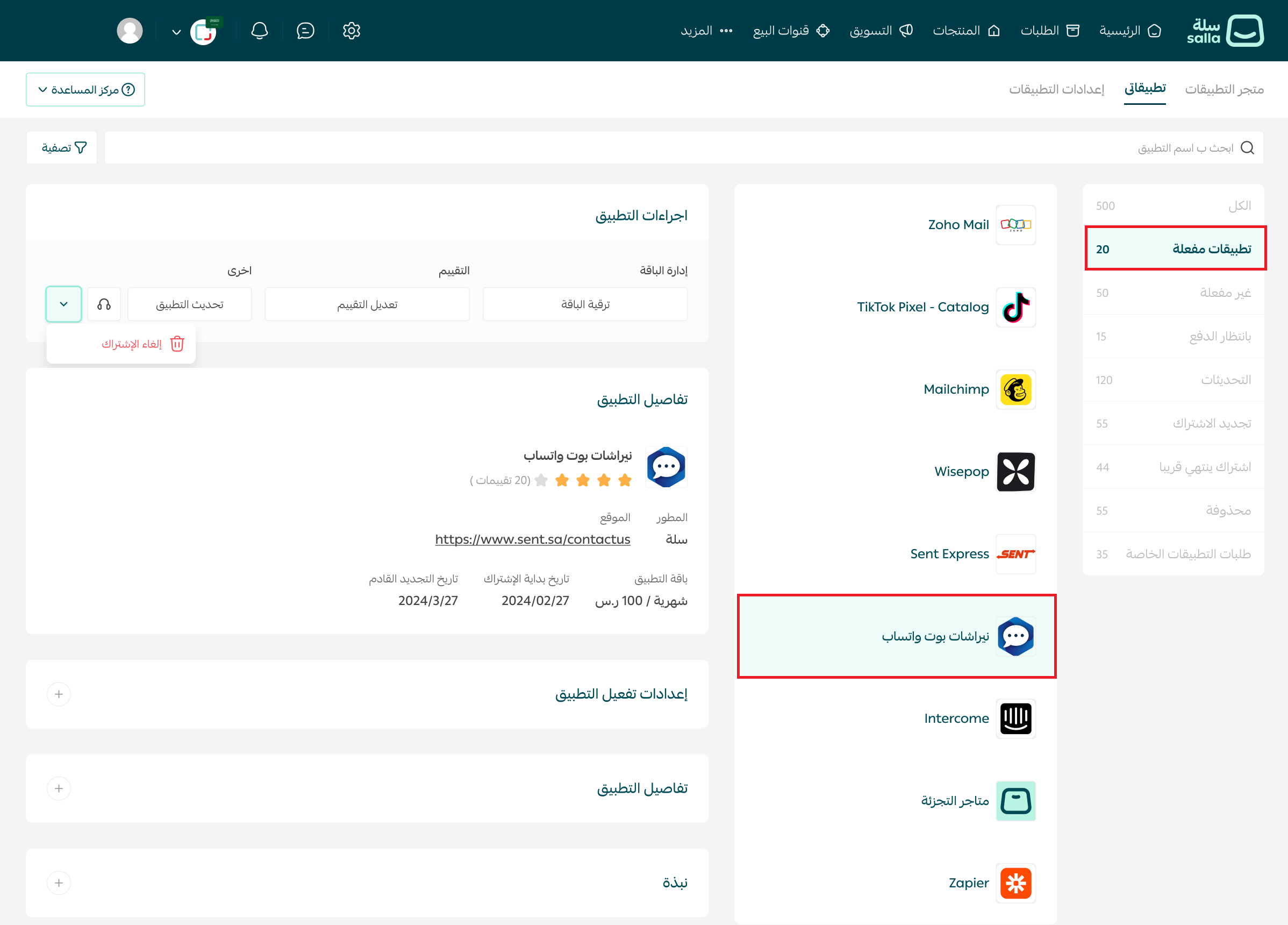Select the غير مفعلة filter
This screenshot has width=1288, height=925.
[1173, 293]
